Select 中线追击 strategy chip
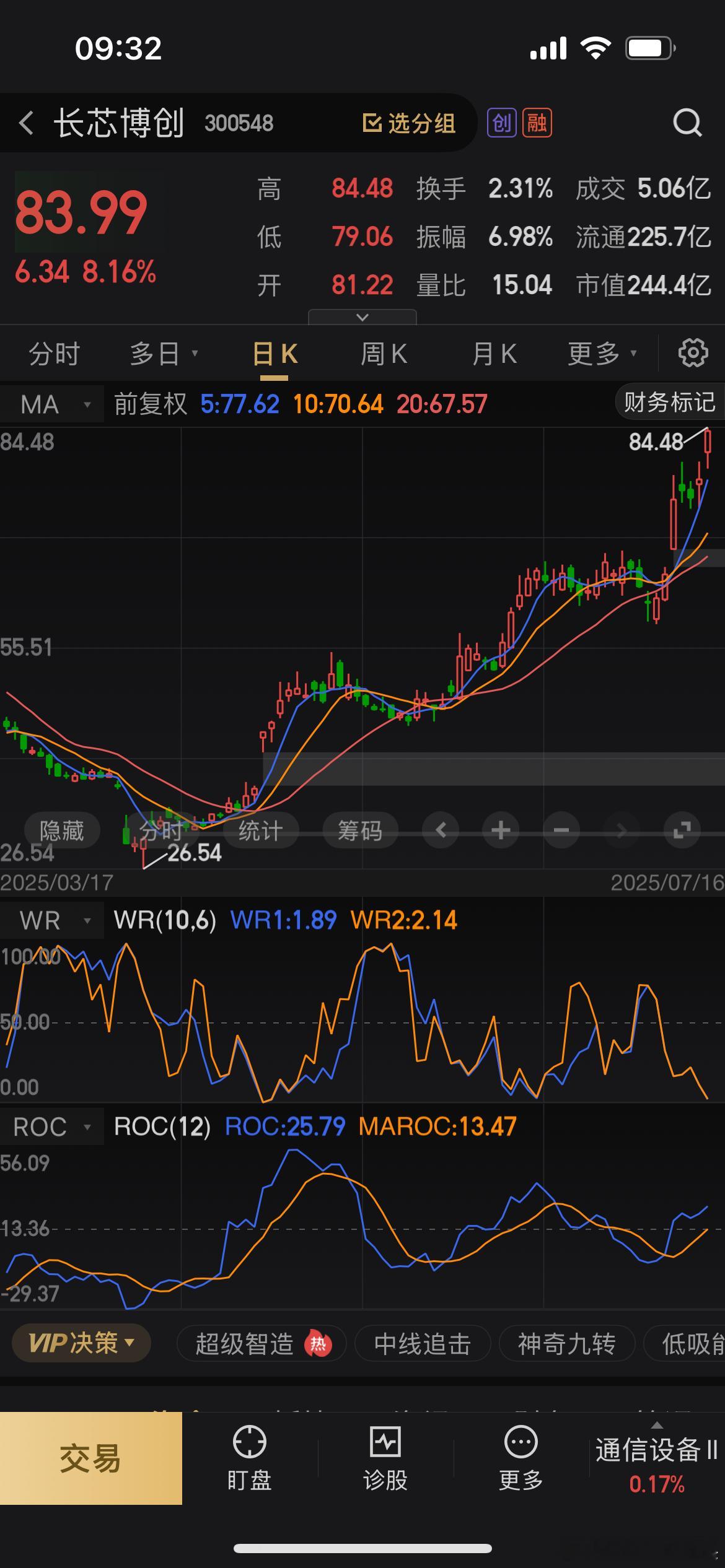Screen dimensions: 725x1568 point(423,1344)
